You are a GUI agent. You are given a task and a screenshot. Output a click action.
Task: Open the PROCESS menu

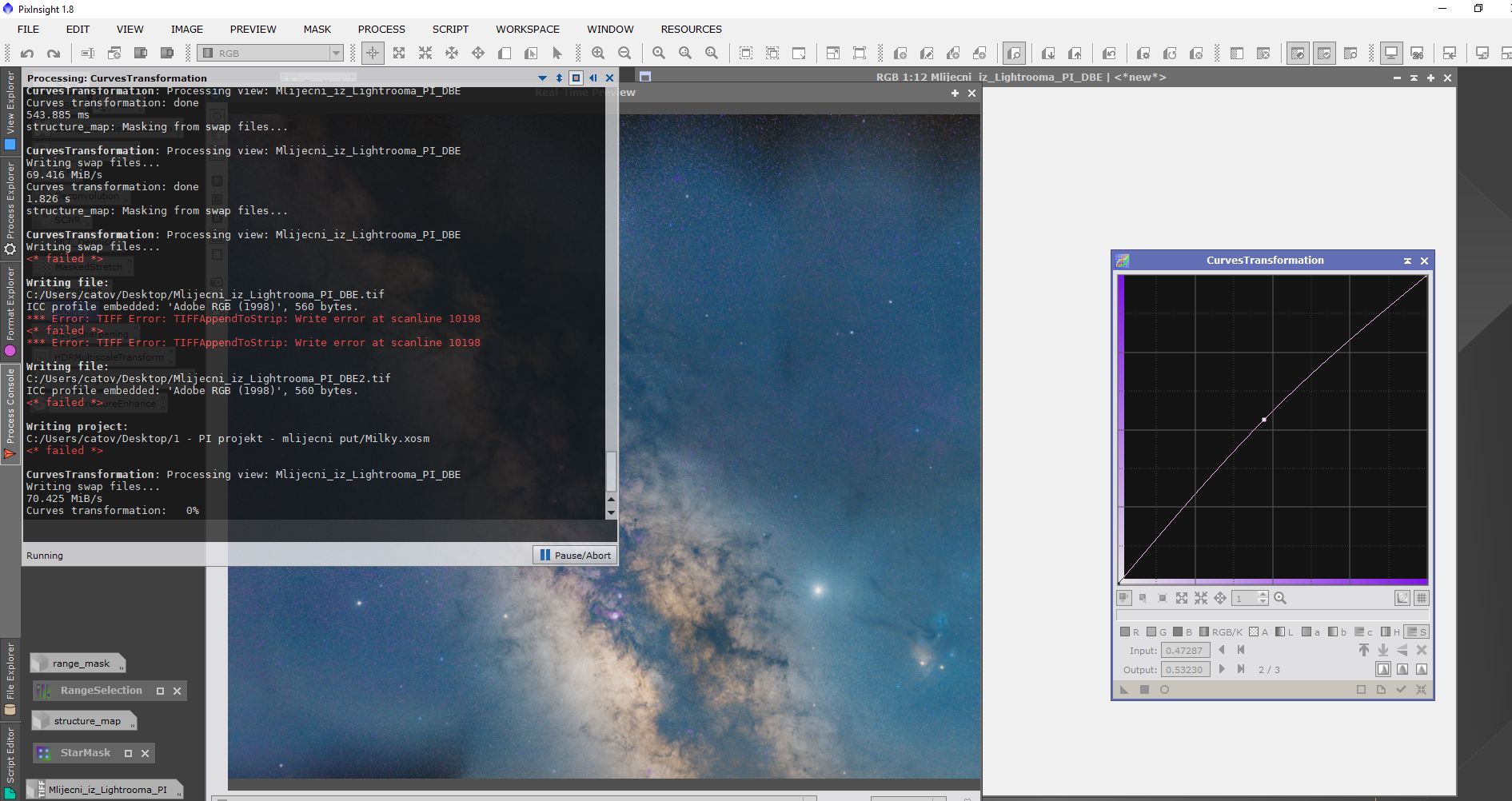381,30
